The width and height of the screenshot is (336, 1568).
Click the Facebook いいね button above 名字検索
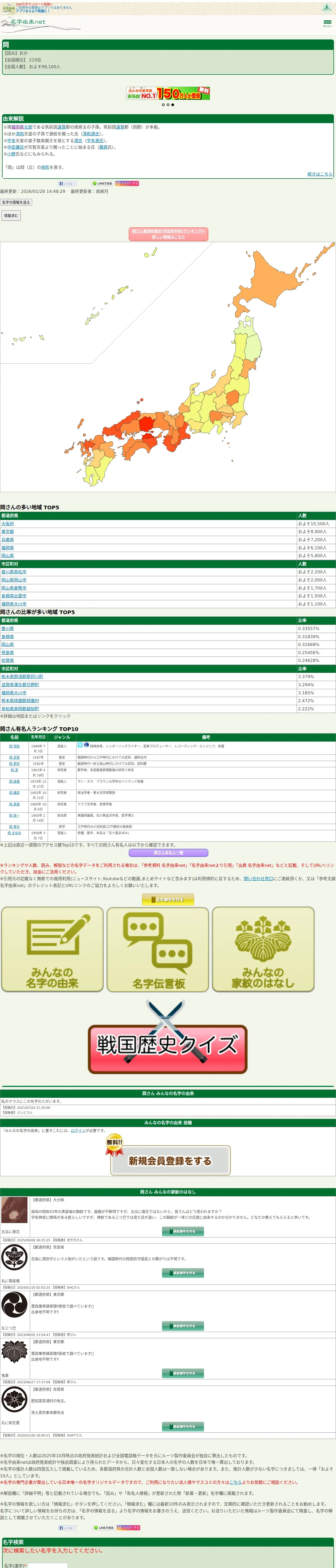coord(67,1527)
